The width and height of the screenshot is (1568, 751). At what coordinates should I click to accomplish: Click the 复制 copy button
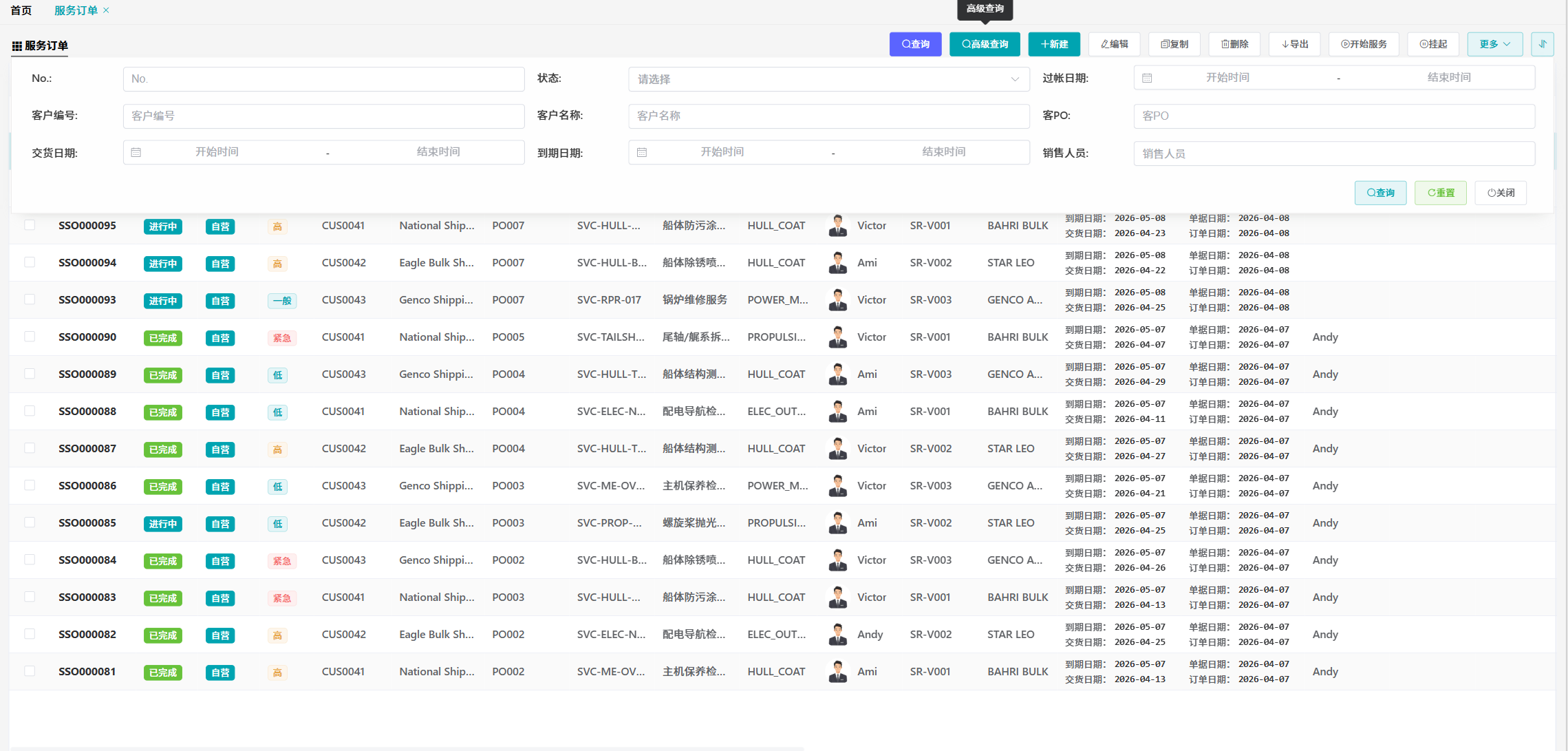click(x=1174, y=44)
